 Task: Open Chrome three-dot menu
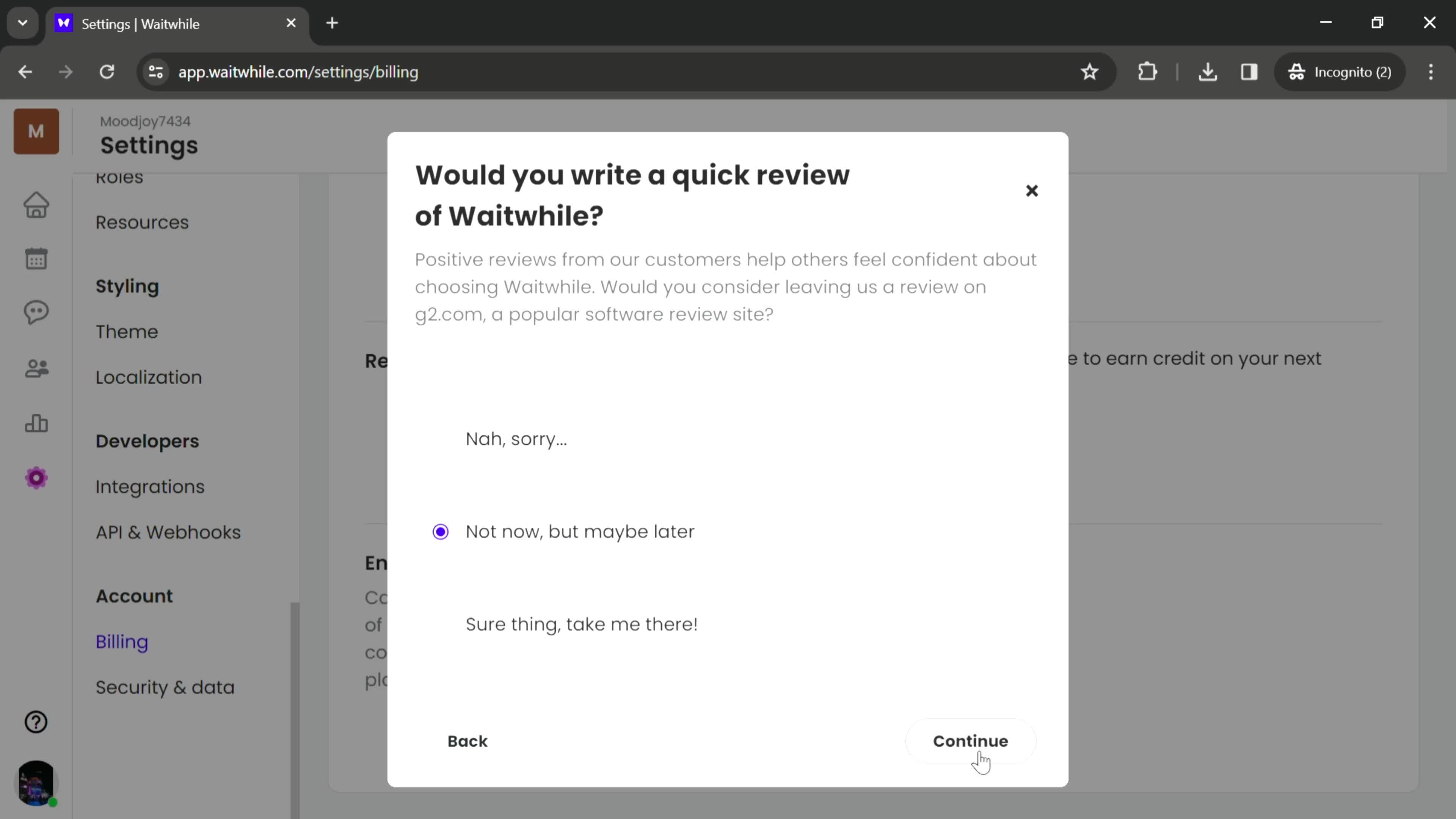pos(1431,72)
